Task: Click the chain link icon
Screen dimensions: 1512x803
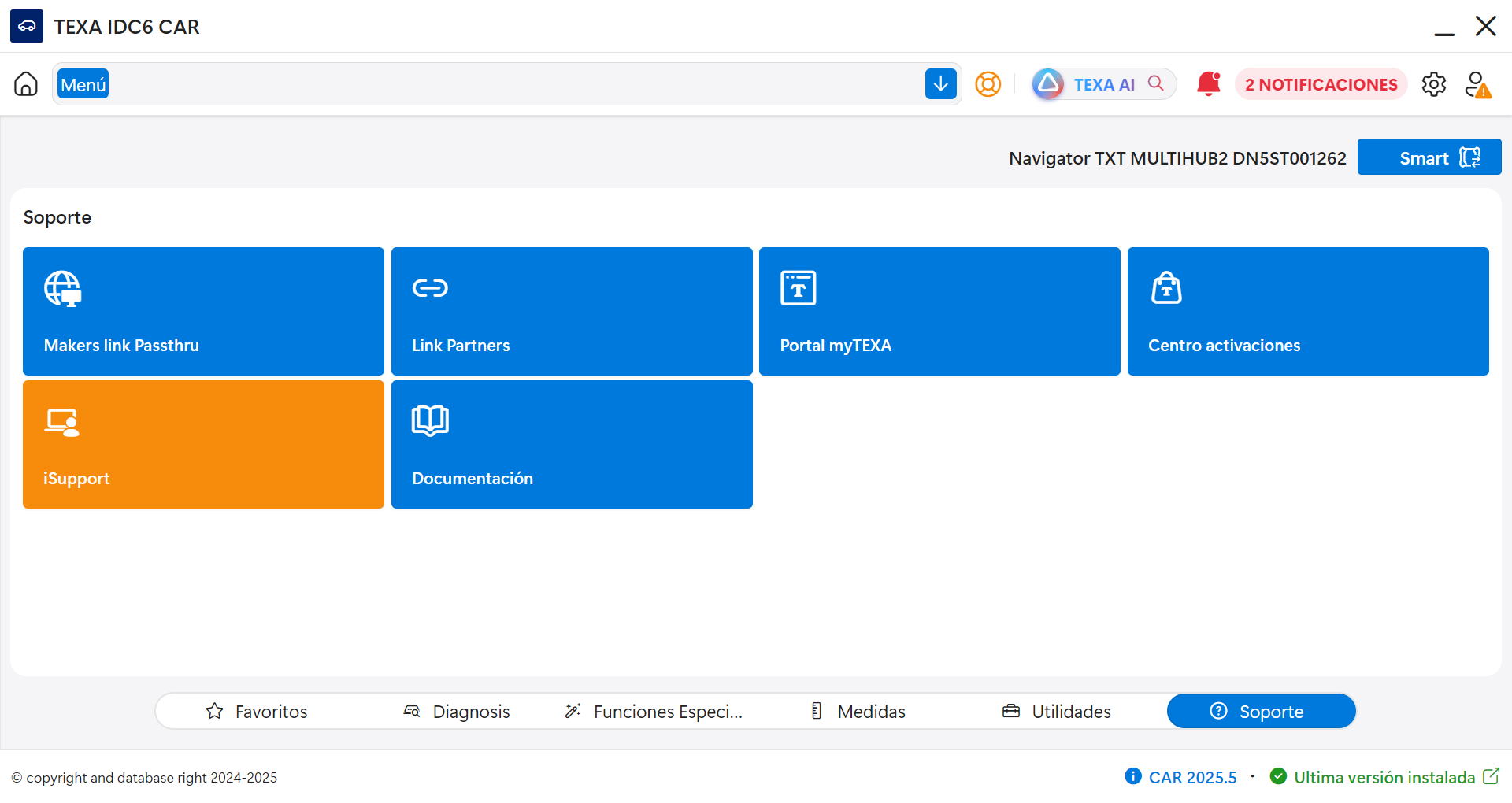Action: tap(430, 288)
